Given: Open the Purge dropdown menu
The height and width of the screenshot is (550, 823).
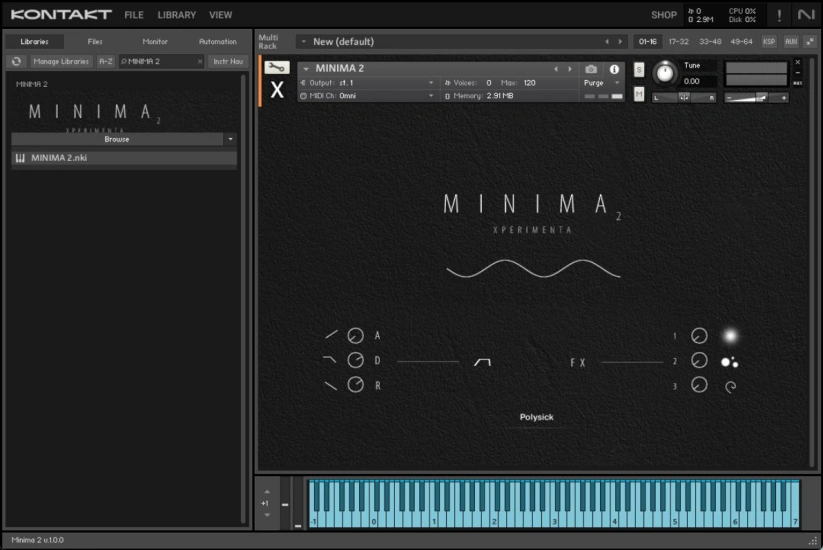Looking at the screenshot, I should pyautogui.click(x=602, y=83).
